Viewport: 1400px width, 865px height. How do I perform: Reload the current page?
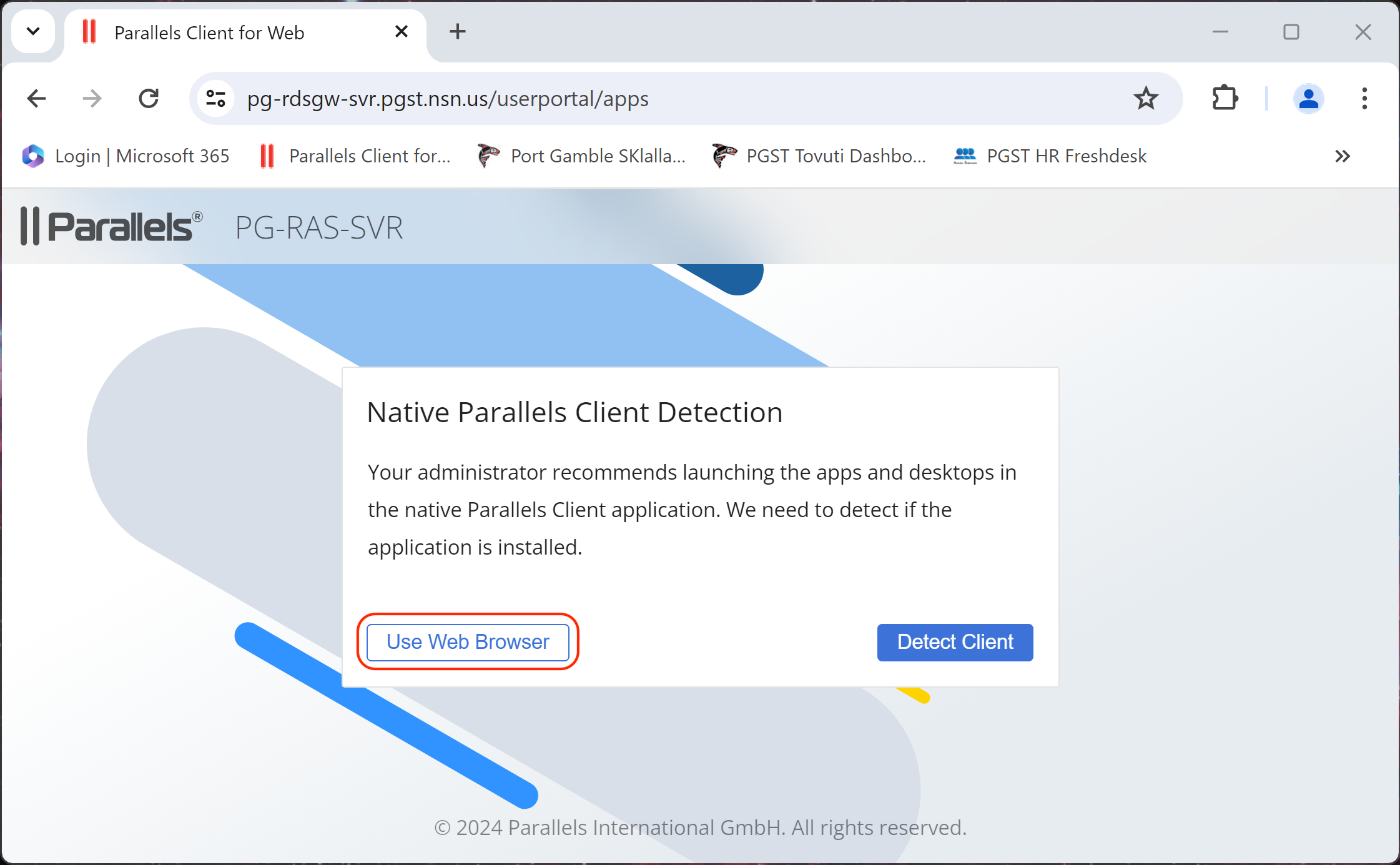[149, 99]
